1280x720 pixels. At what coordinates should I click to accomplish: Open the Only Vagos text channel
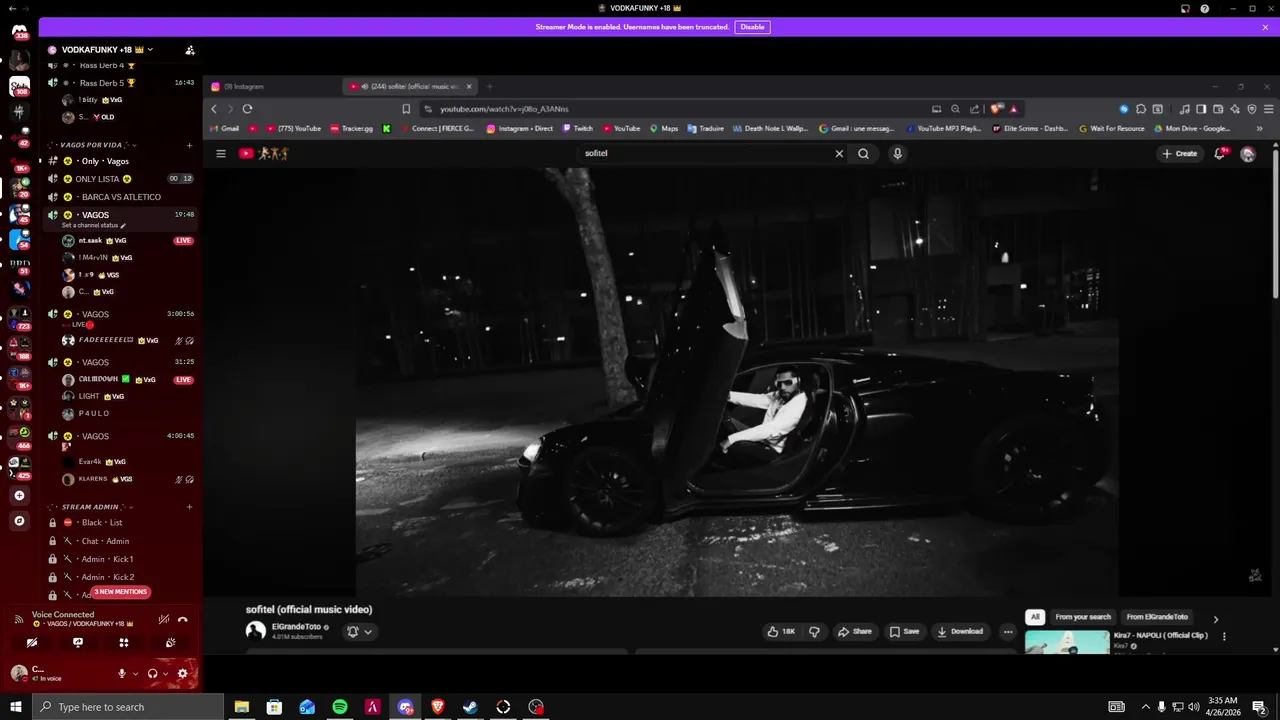(105, 161)
